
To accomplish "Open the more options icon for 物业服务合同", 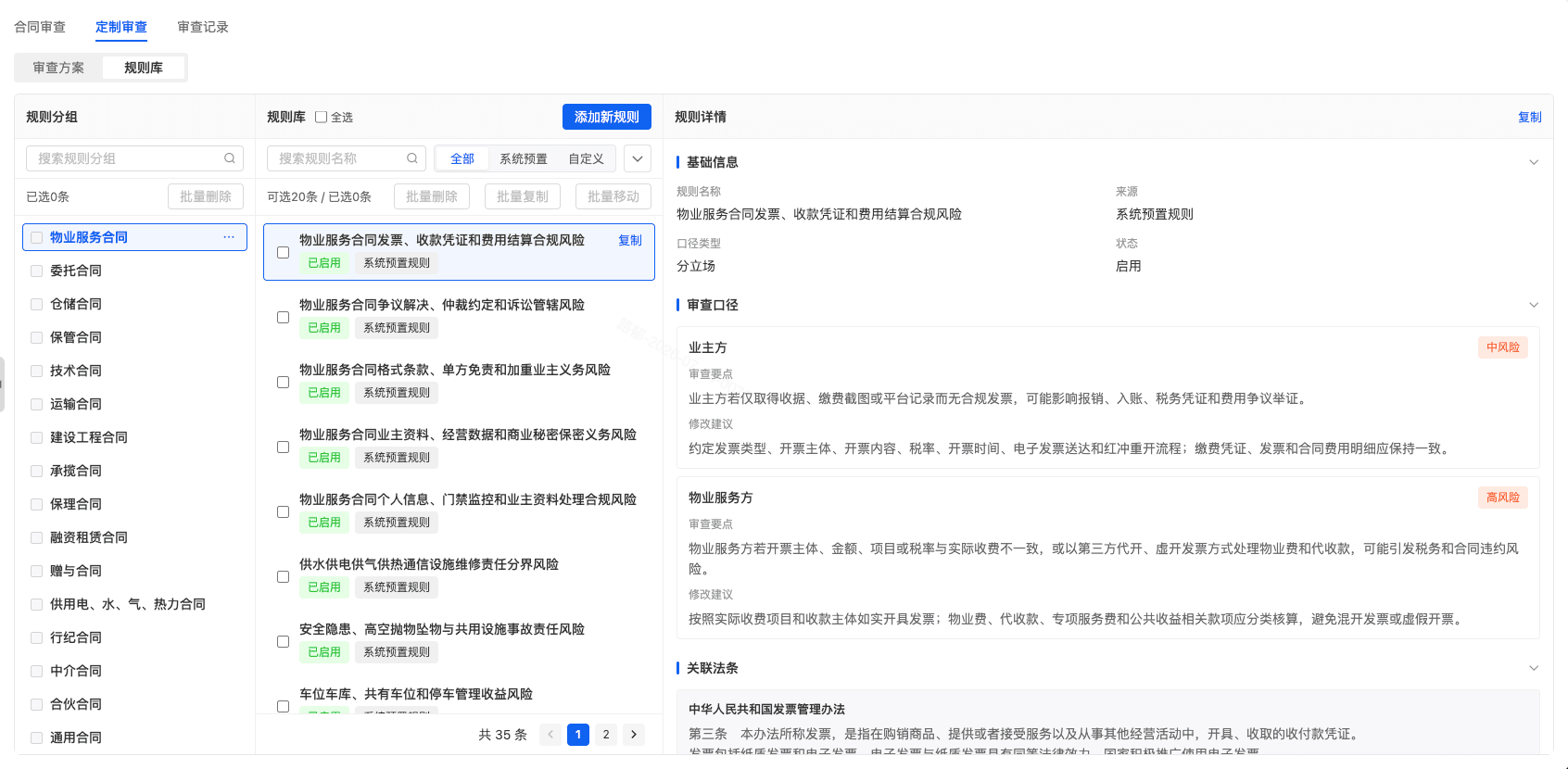I will coord(229,237).
